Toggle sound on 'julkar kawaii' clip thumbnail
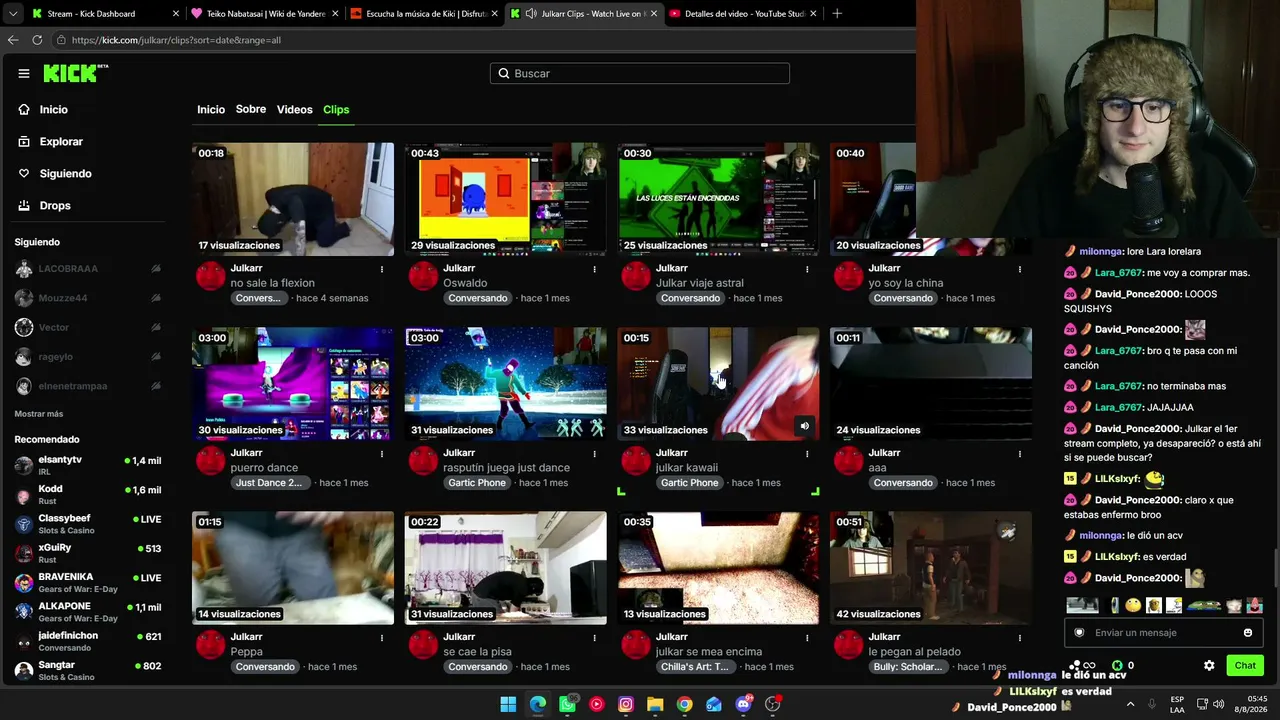 [804, 426]
